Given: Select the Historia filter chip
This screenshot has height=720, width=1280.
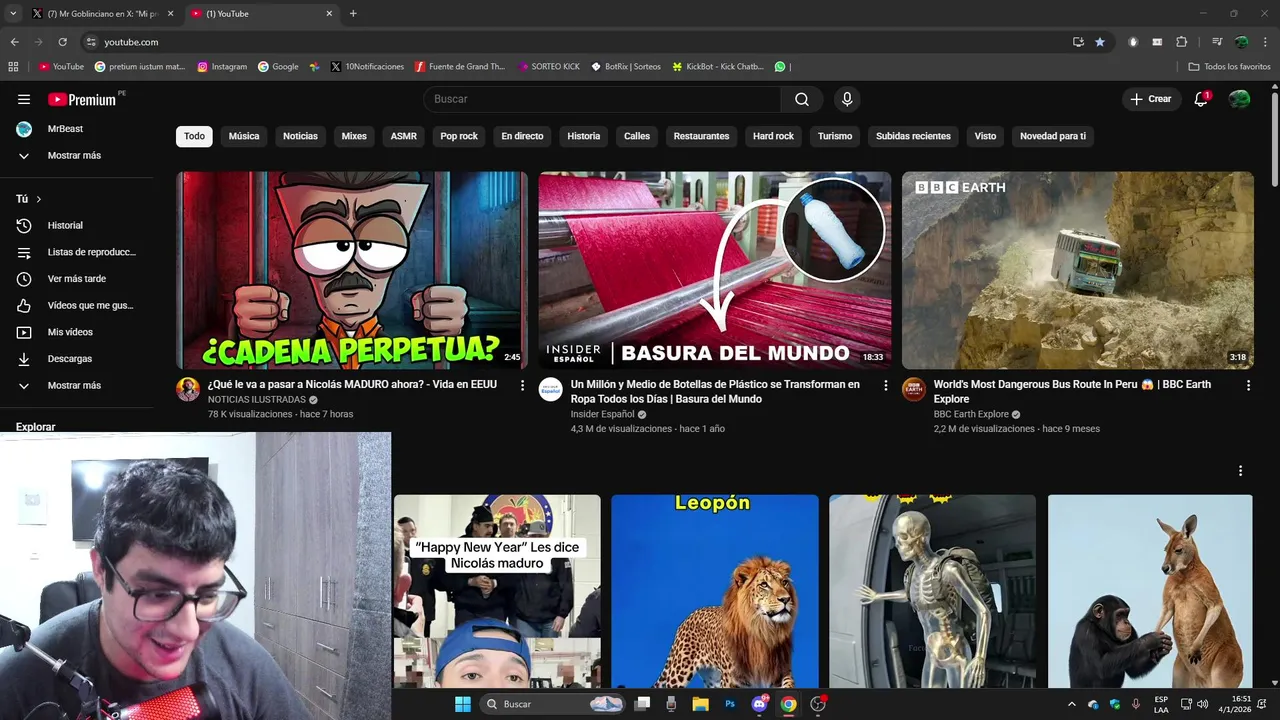Looking at the screenshot, I should [584, 136].
